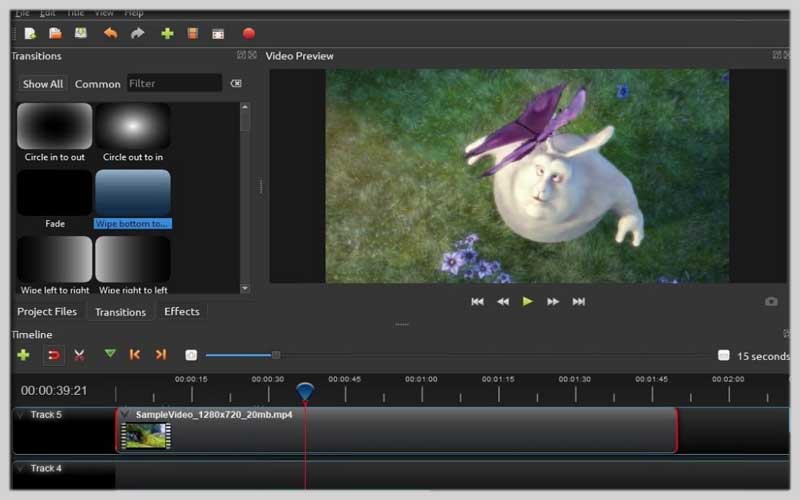Take a snapshot with camera icon
Image resolution: width=800 pixels, height=500 pixels.
771,302
